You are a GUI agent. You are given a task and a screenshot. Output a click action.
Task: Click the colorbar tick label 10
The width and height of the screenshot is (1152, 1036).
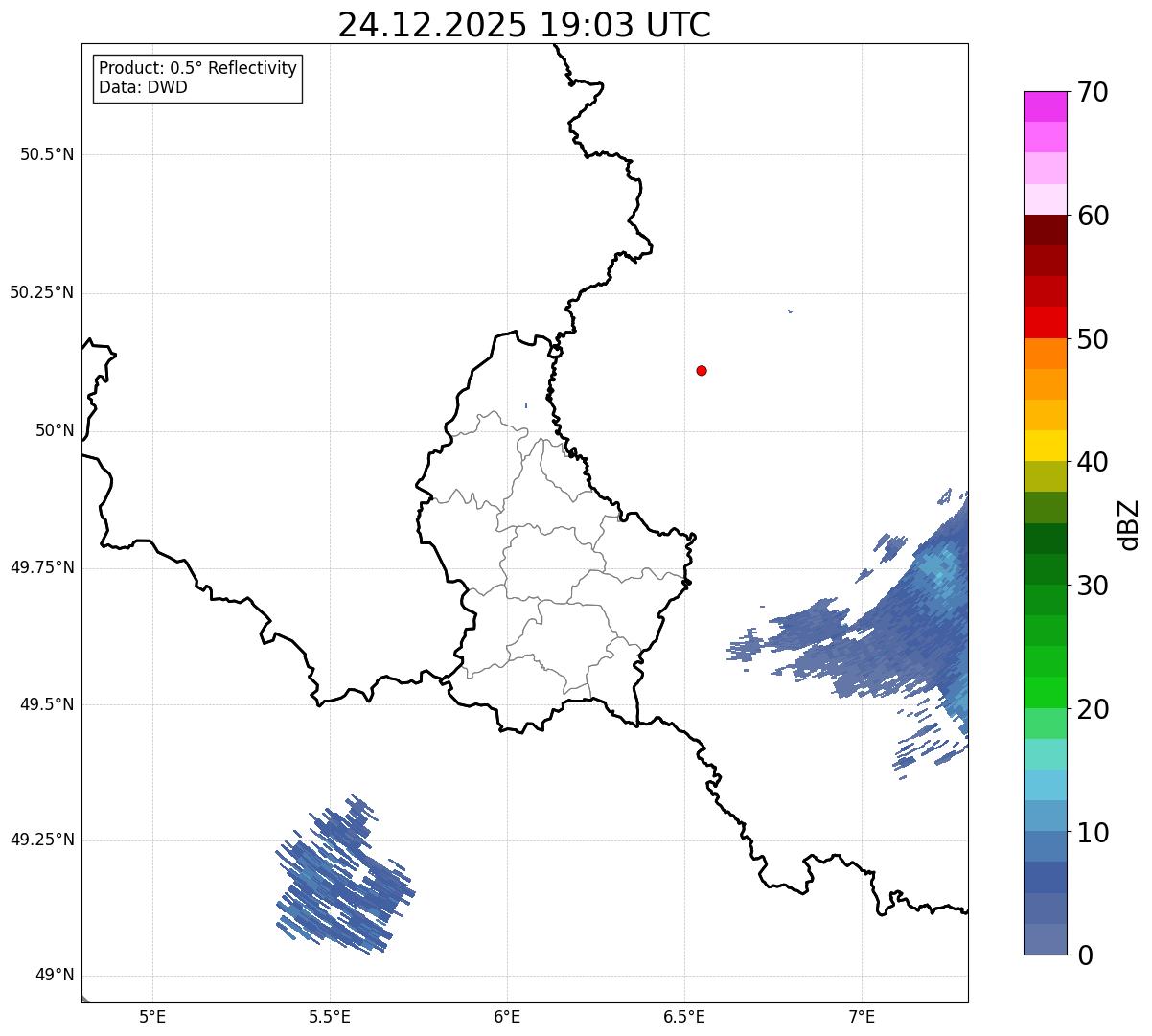pos(1093,832)
